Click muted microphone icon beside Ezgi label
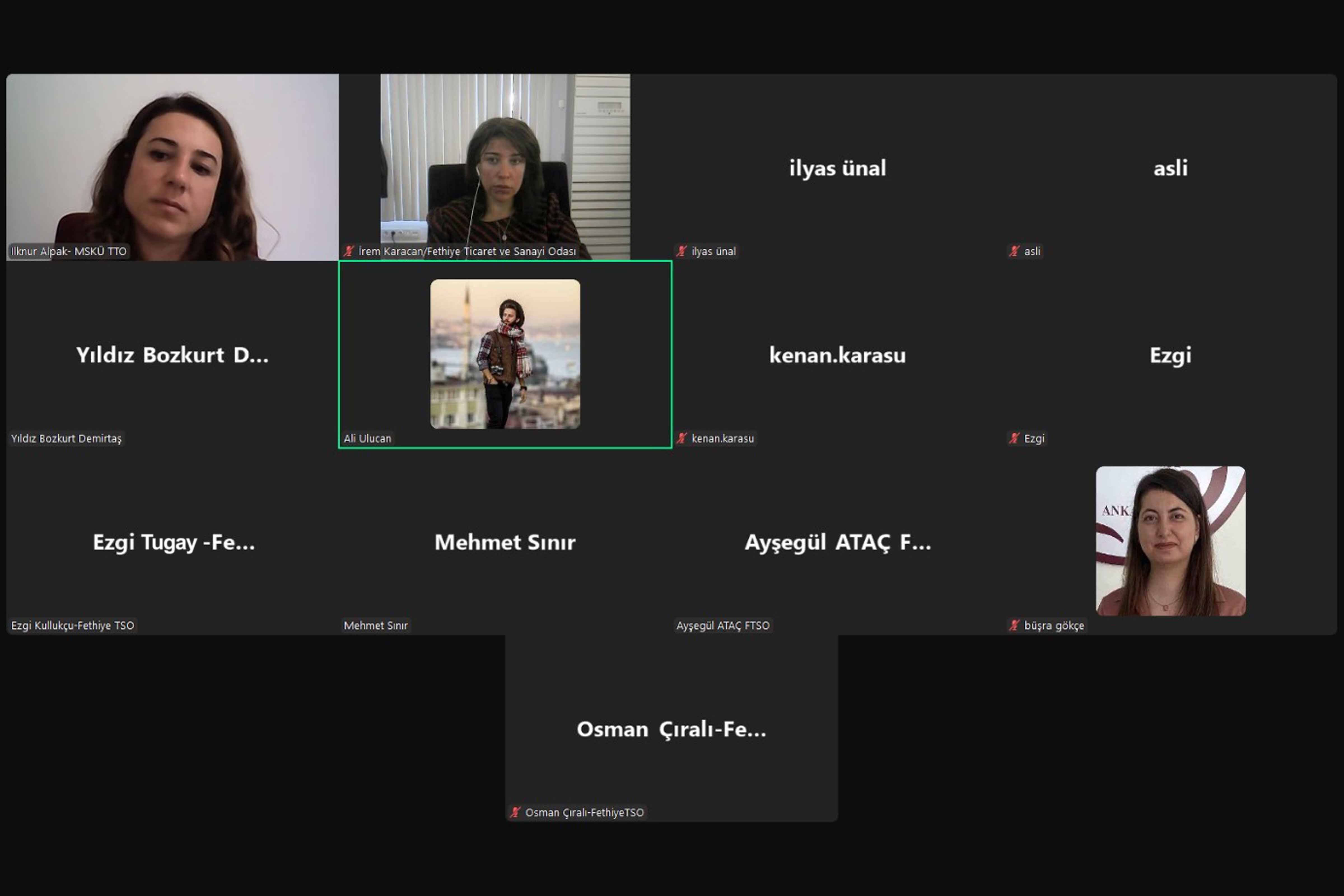Screen dimensions: 1344x896 click(x=1014, y=438)
